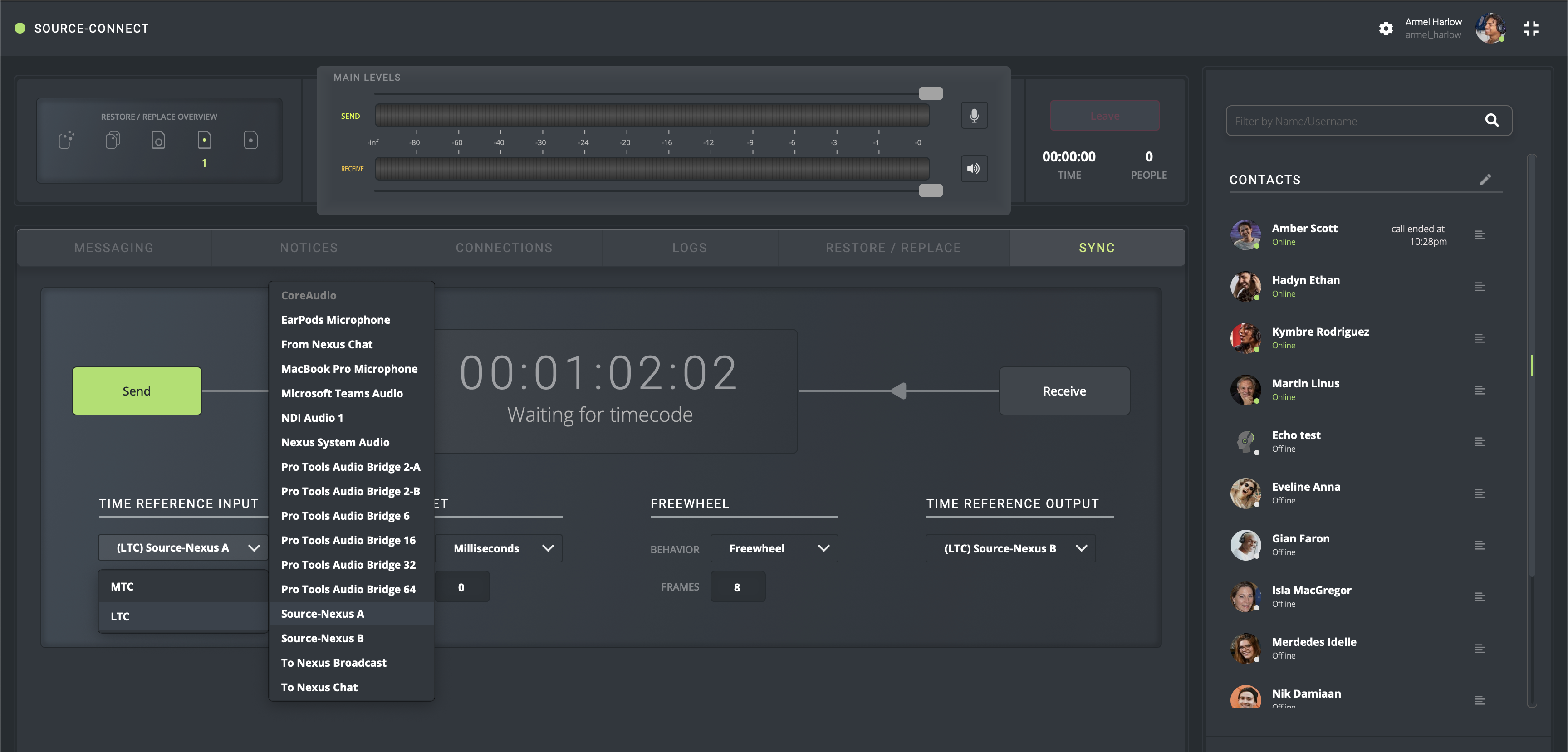Click the exit fullscreen icon
This screenshot has height=752, width=1568.
click(1531, 29)
